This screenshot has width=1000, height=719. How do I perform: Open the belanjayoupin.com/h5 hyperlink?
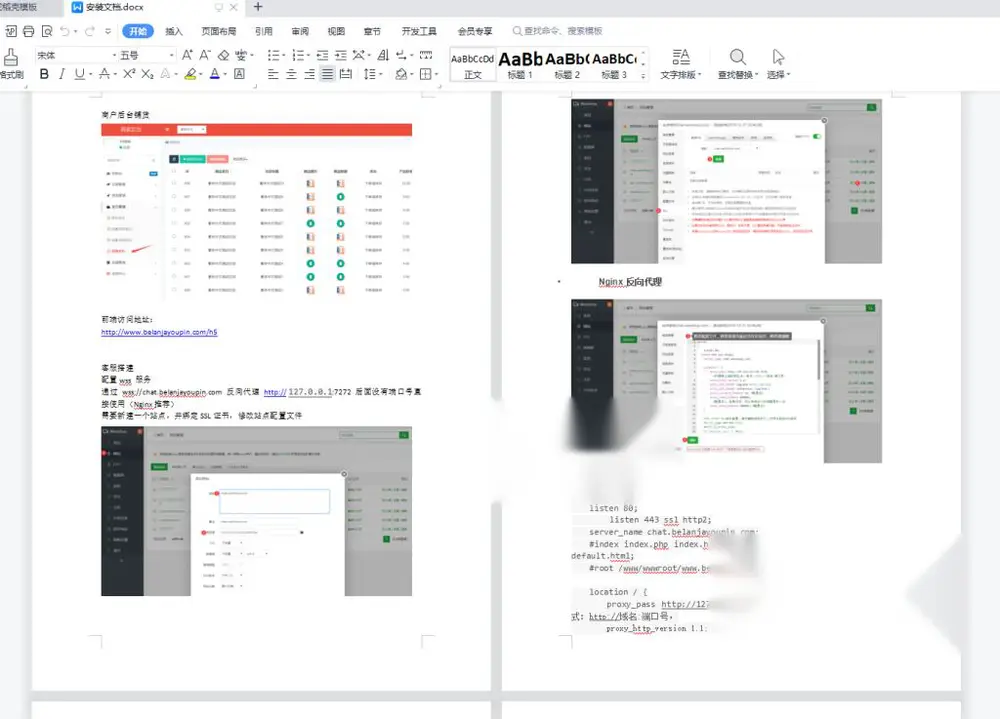[159, 332]
